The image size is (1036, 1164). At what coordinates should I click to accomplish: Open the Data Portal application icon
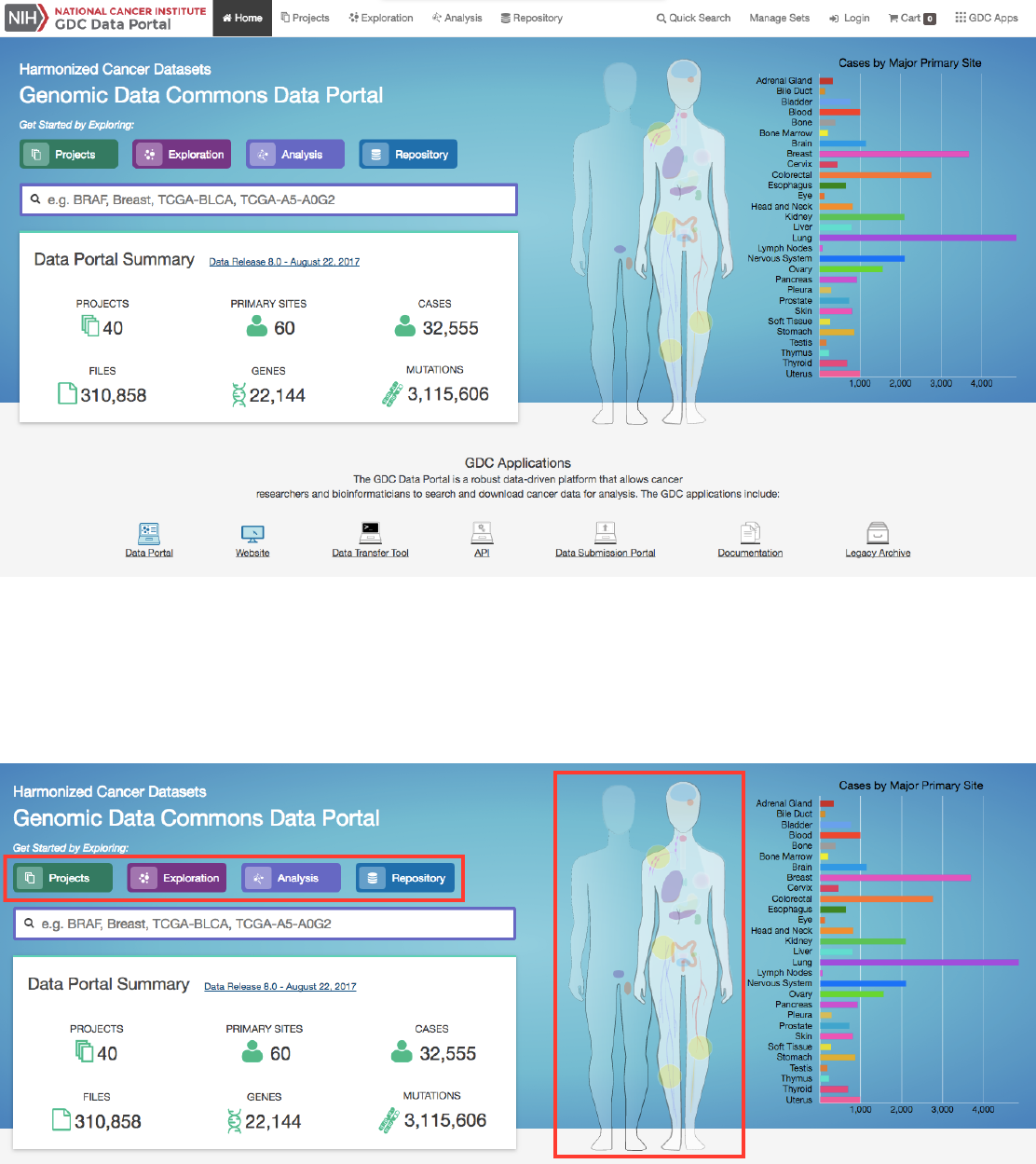click(x=149, y=532)
